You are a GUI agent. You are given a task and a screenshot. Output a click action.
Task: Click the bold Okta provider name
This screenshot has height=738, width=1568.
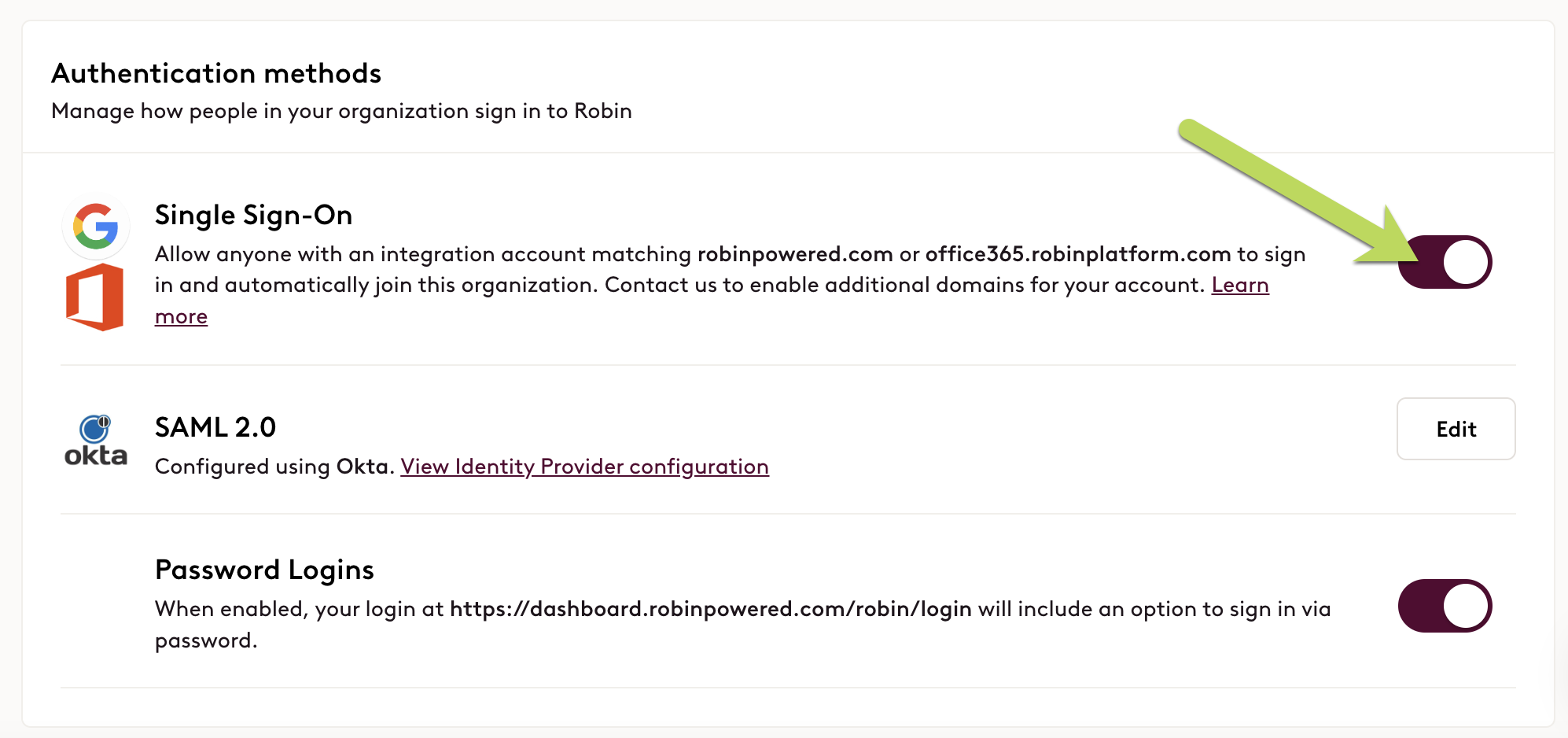[x=363, y=467]
